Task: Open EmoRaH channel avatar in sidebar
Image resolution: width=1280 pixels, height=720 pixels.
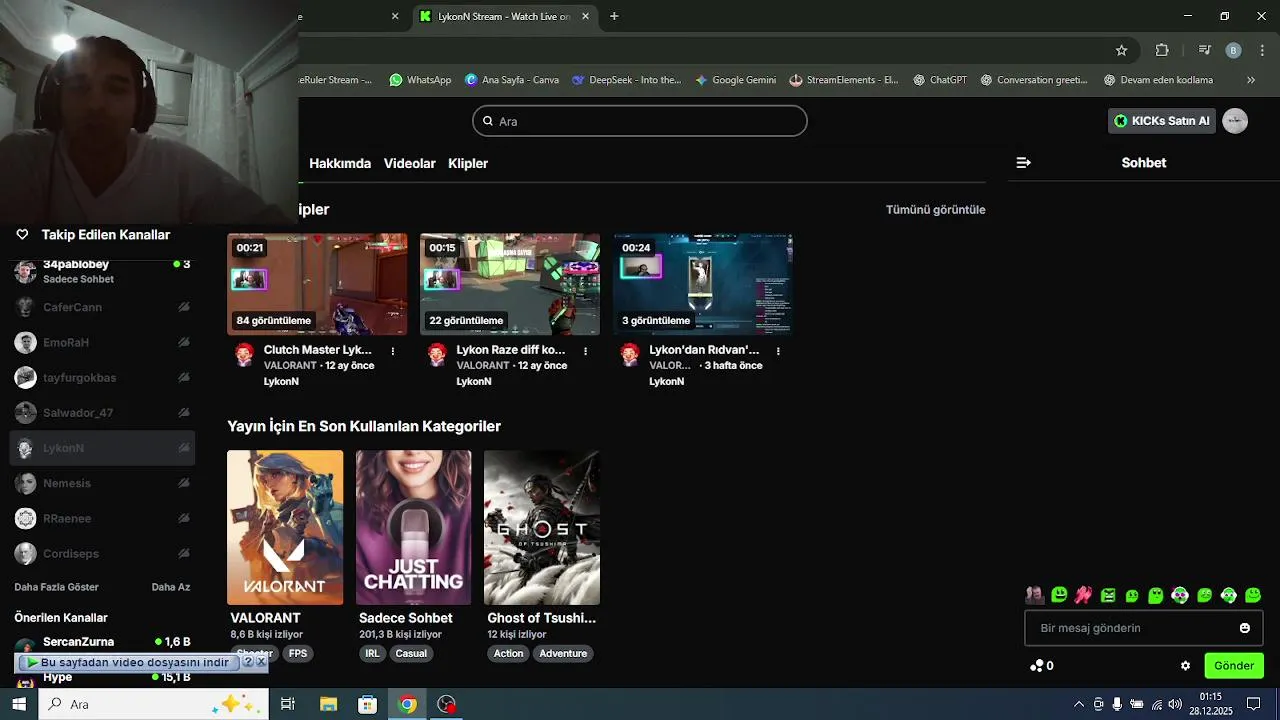Action: [26, 343]
